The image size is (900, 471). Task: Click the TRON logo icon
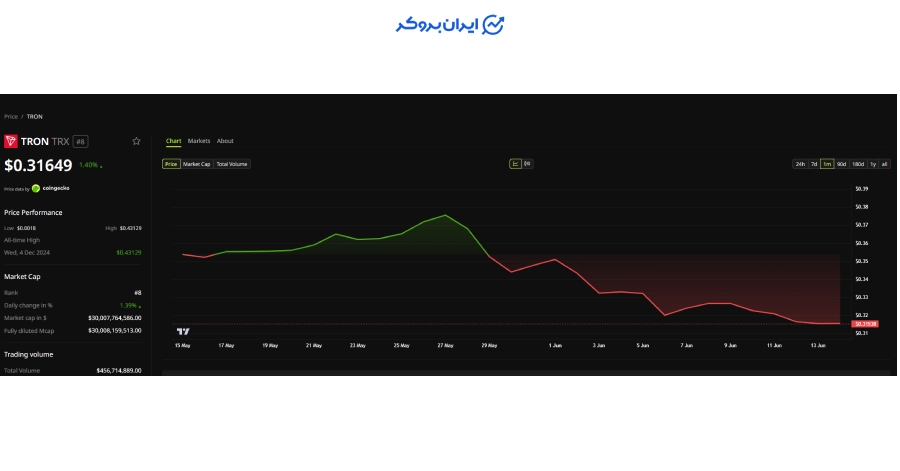click(11, 141)
